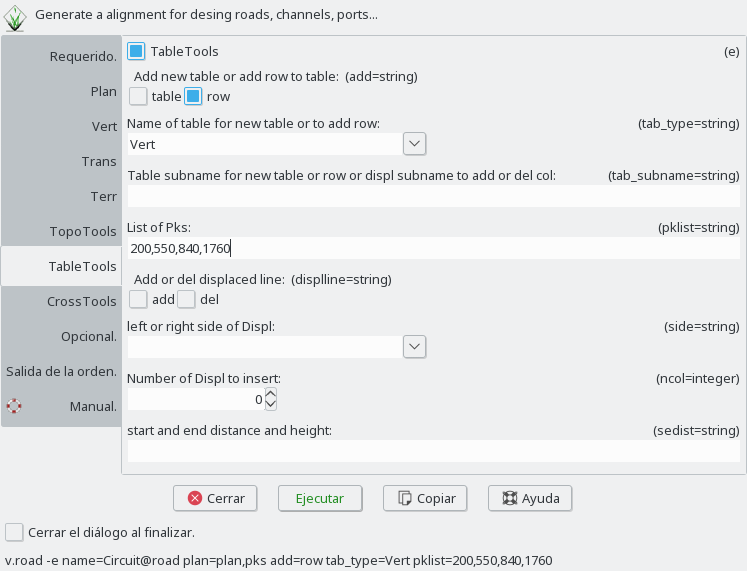Check the add displaced line box
The image size is (747, 571).
point(138,299)
